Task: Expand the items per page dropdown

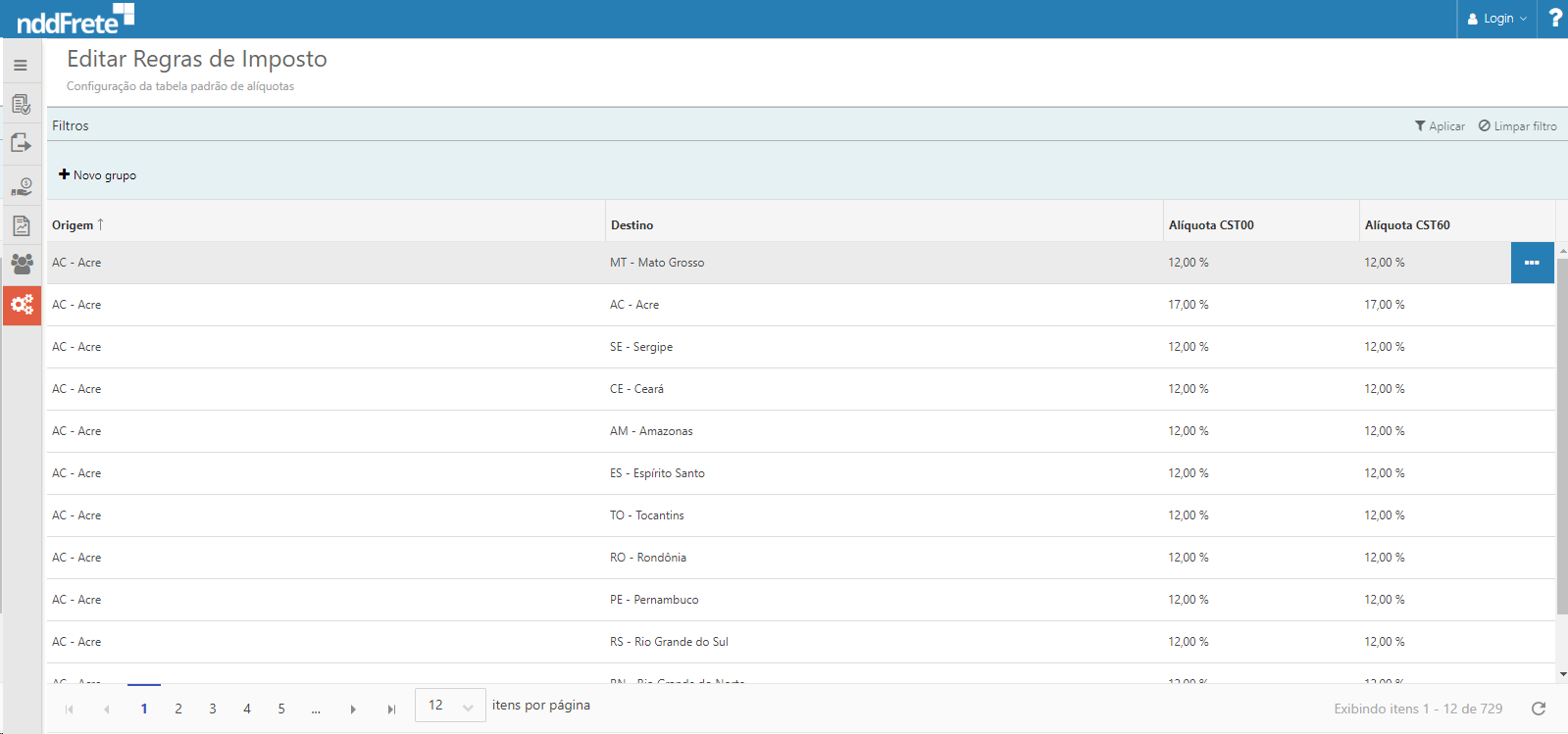Action: click(x=450, y=706)
